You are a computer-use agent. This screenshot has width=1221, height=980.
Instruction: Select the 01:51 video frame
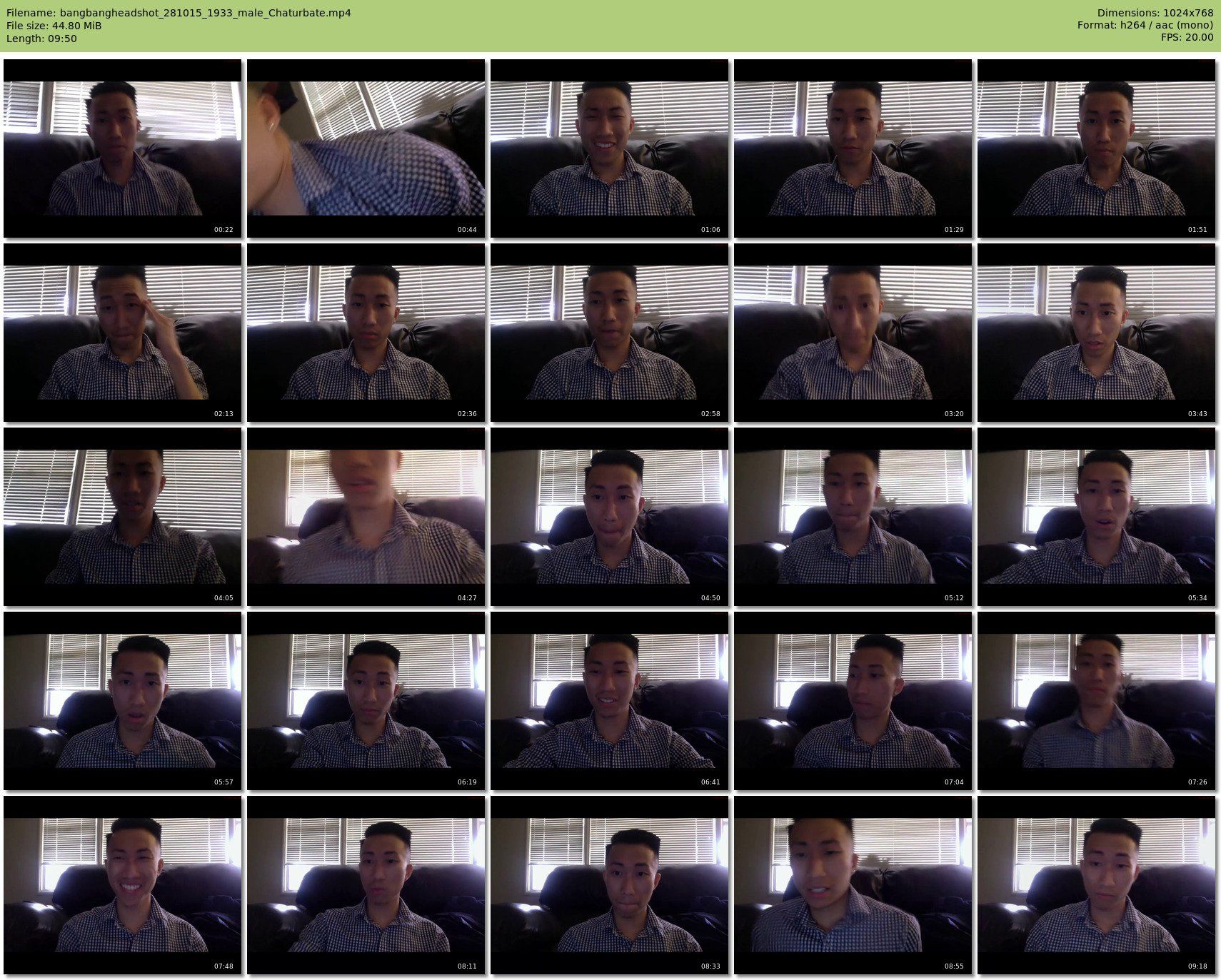click(x=1097, y=148)
